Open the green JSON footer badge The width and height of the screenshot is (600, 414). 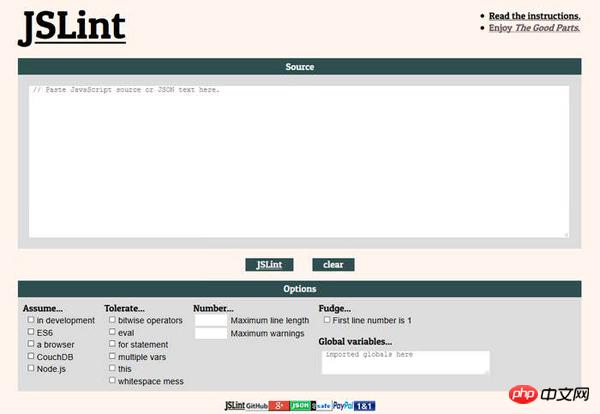[300, 406]
